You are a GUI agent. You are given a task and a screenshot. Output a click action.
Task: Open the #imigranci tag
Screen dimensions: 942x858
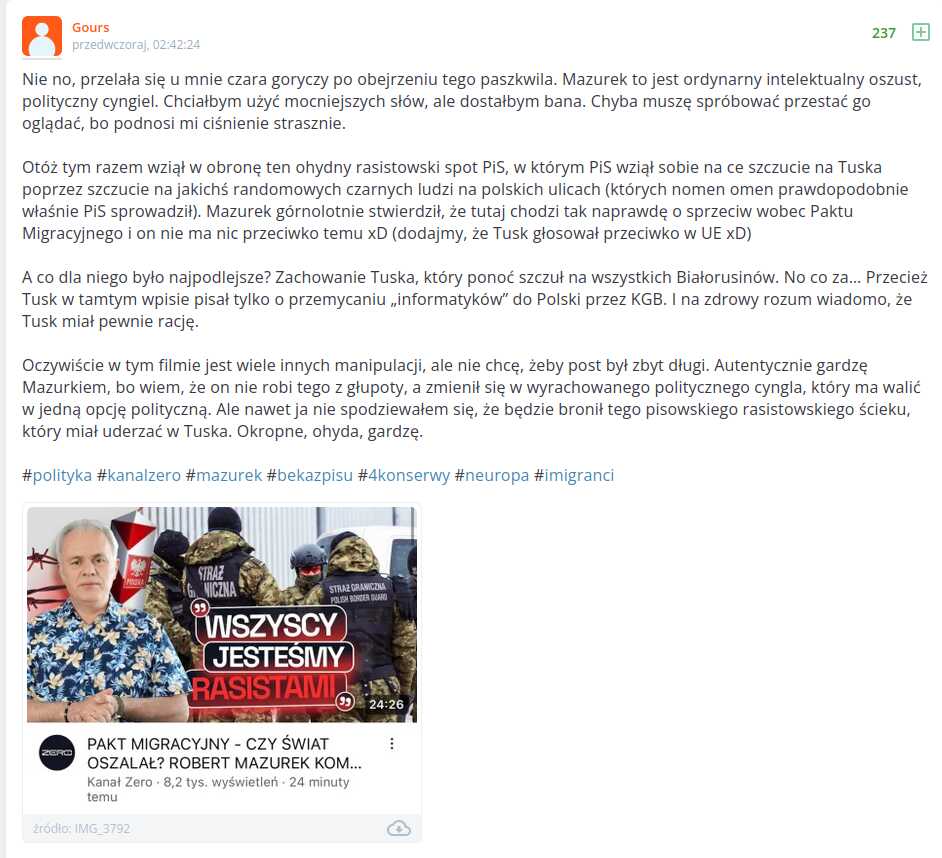click(574, 475)
